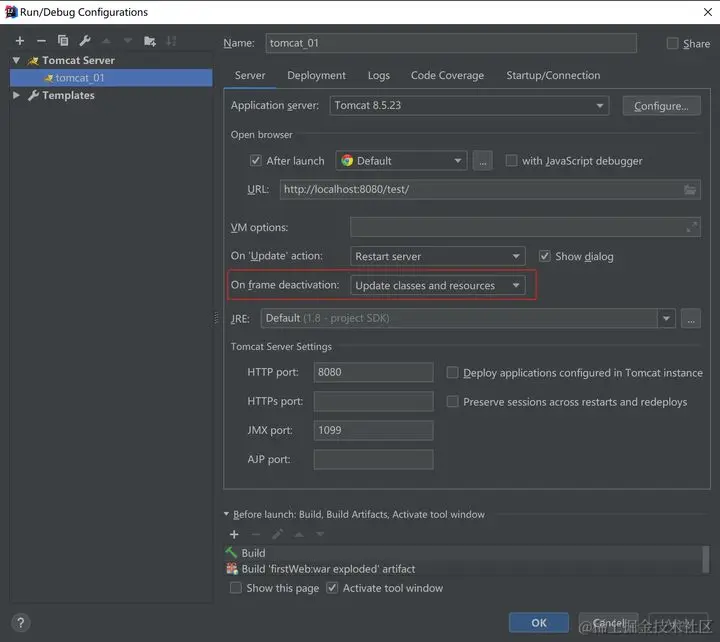Create new folder icon in toolbar
Image resolution: width=720 pixels, height=642 pixels.
[x=150, y=41]
